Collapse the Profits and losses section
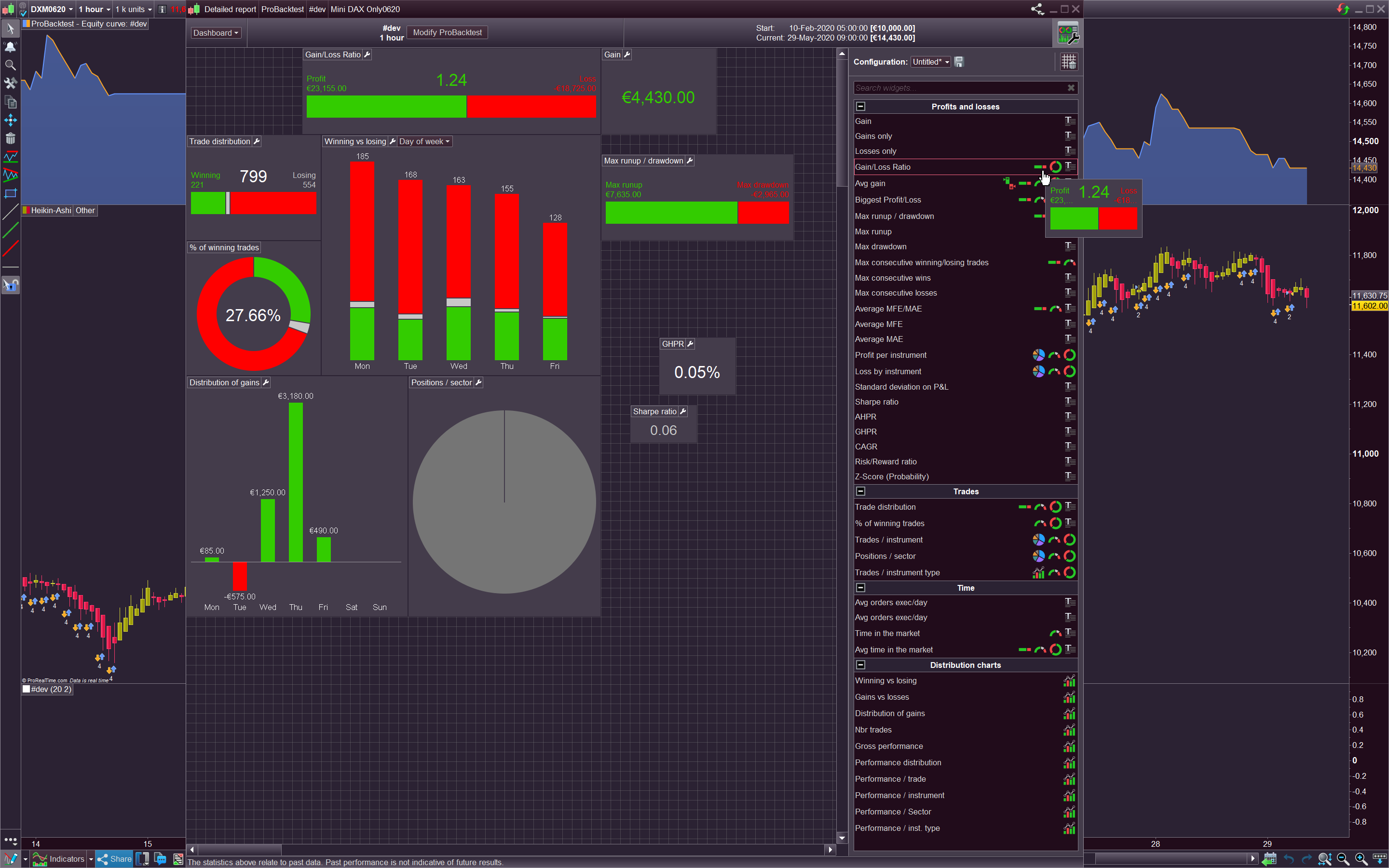Image resolution: width=1389 pixels, height=868 pixels. (x=860, y=107)
